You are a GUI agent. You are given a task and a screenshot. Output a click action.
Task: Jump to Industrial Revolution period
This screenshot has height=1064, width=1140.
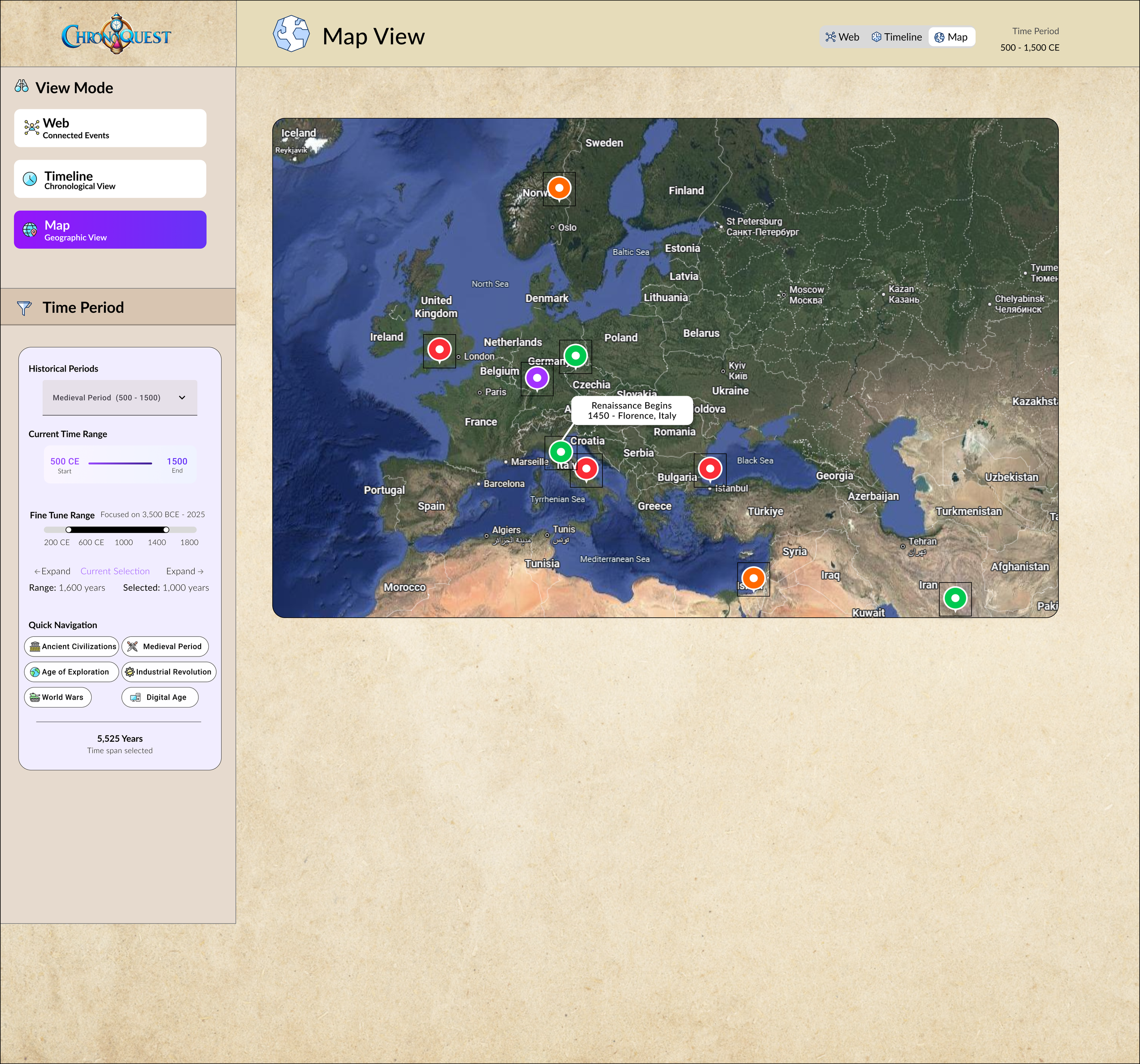tap(169, 672)
